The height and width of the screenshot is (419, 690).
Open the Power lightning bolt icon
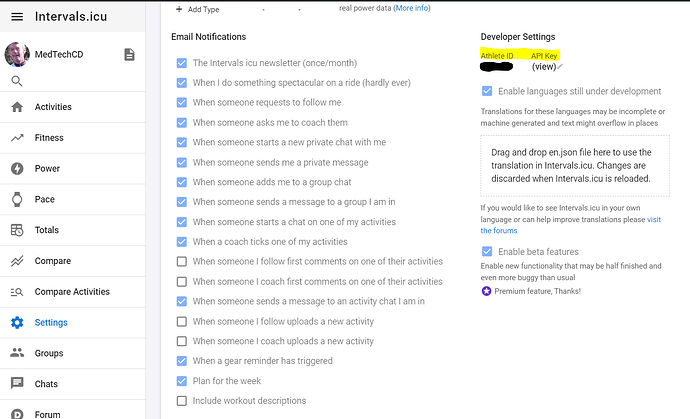point(17,169)
